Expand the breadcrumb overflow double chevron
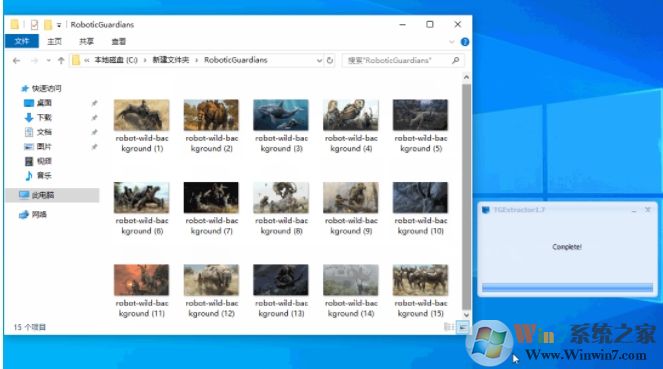The height and width of the screenshot is (369, 663). [x=86, y=60]
